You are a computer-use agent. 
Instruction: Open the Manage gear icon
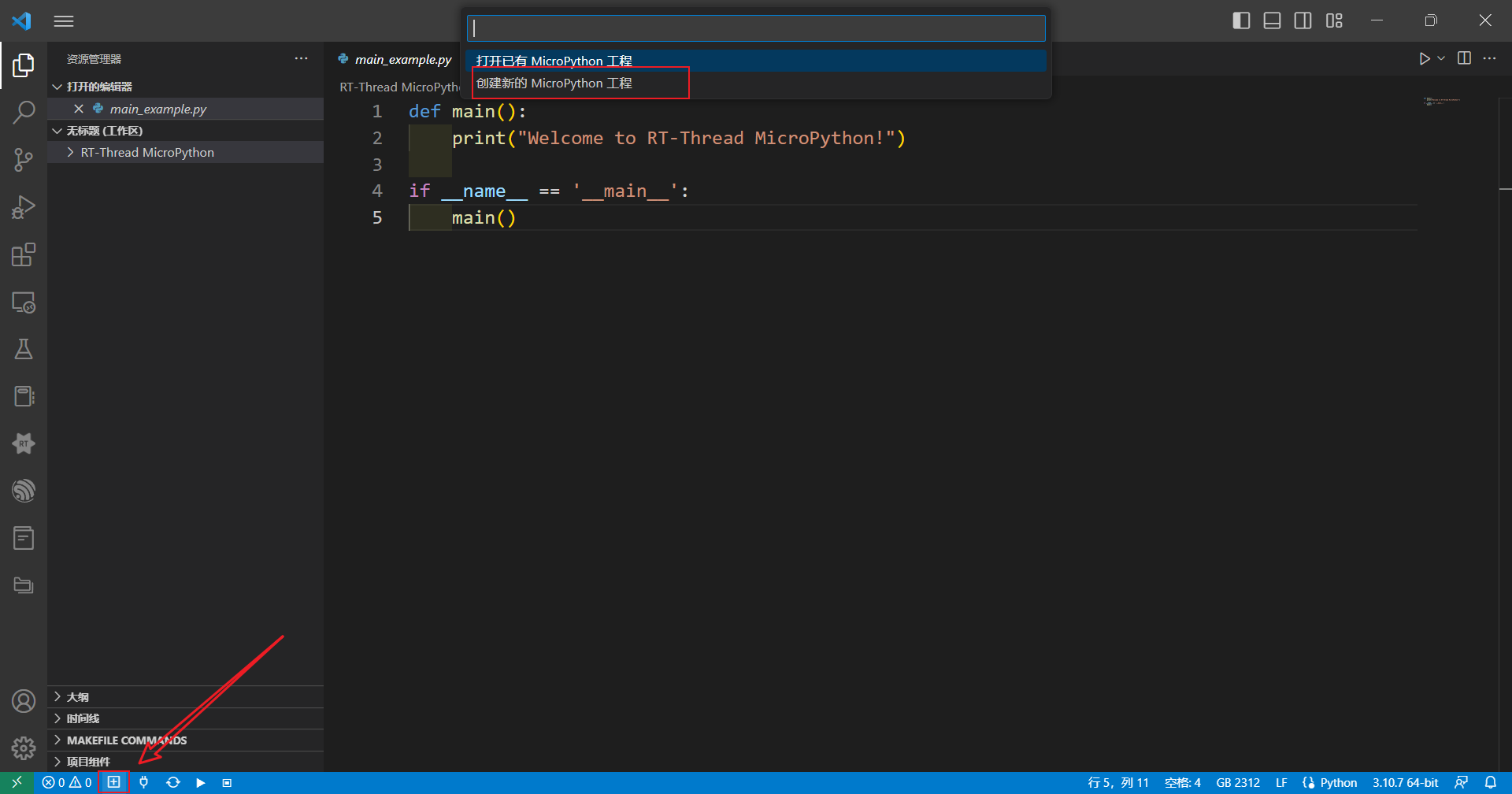[24, 748]
